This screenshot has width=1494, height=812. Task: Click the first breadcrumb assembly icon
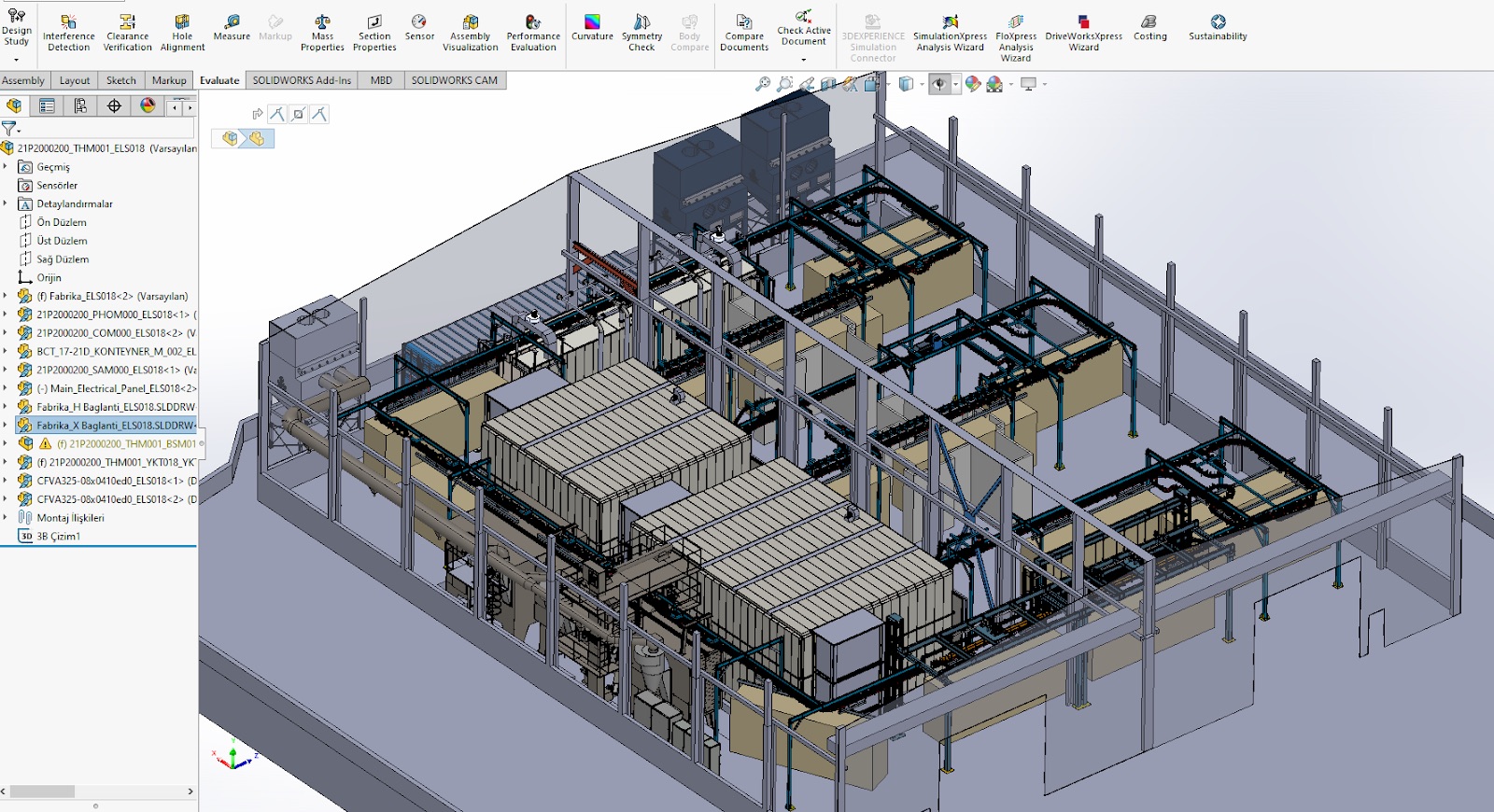click(x=230, y=138)
